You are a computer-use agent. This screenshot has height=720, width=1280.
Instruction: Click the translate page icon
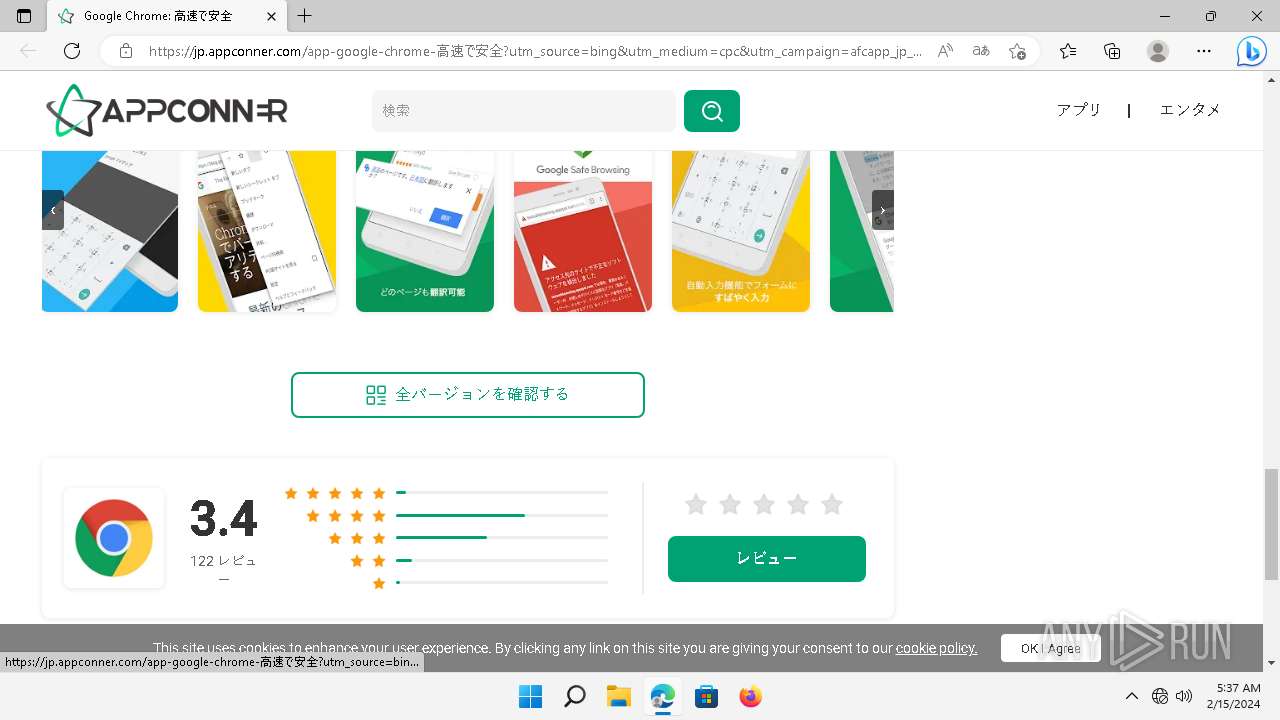point(981,51)
